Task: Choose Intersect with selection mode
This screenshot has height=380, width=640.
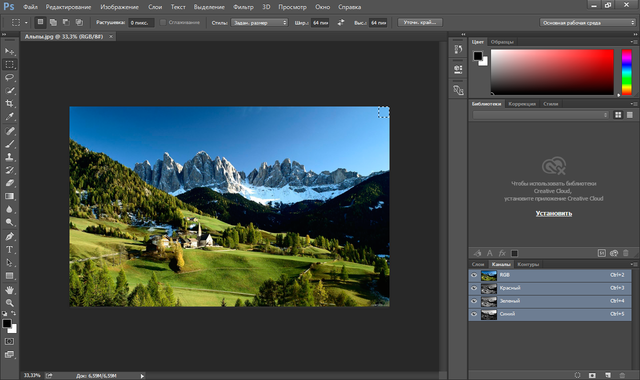Action: (79, 22)
